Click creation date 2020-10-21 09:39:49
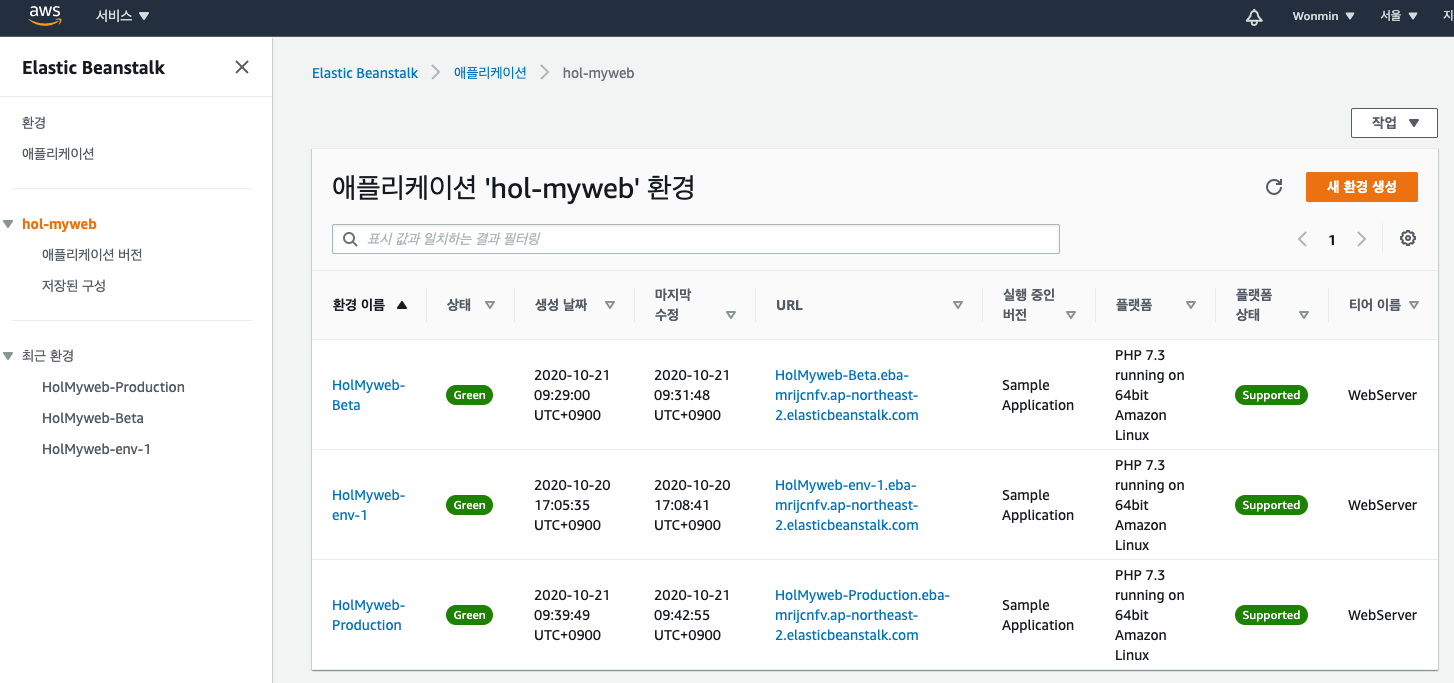The image size is (1454, 683). pos(572,615)
